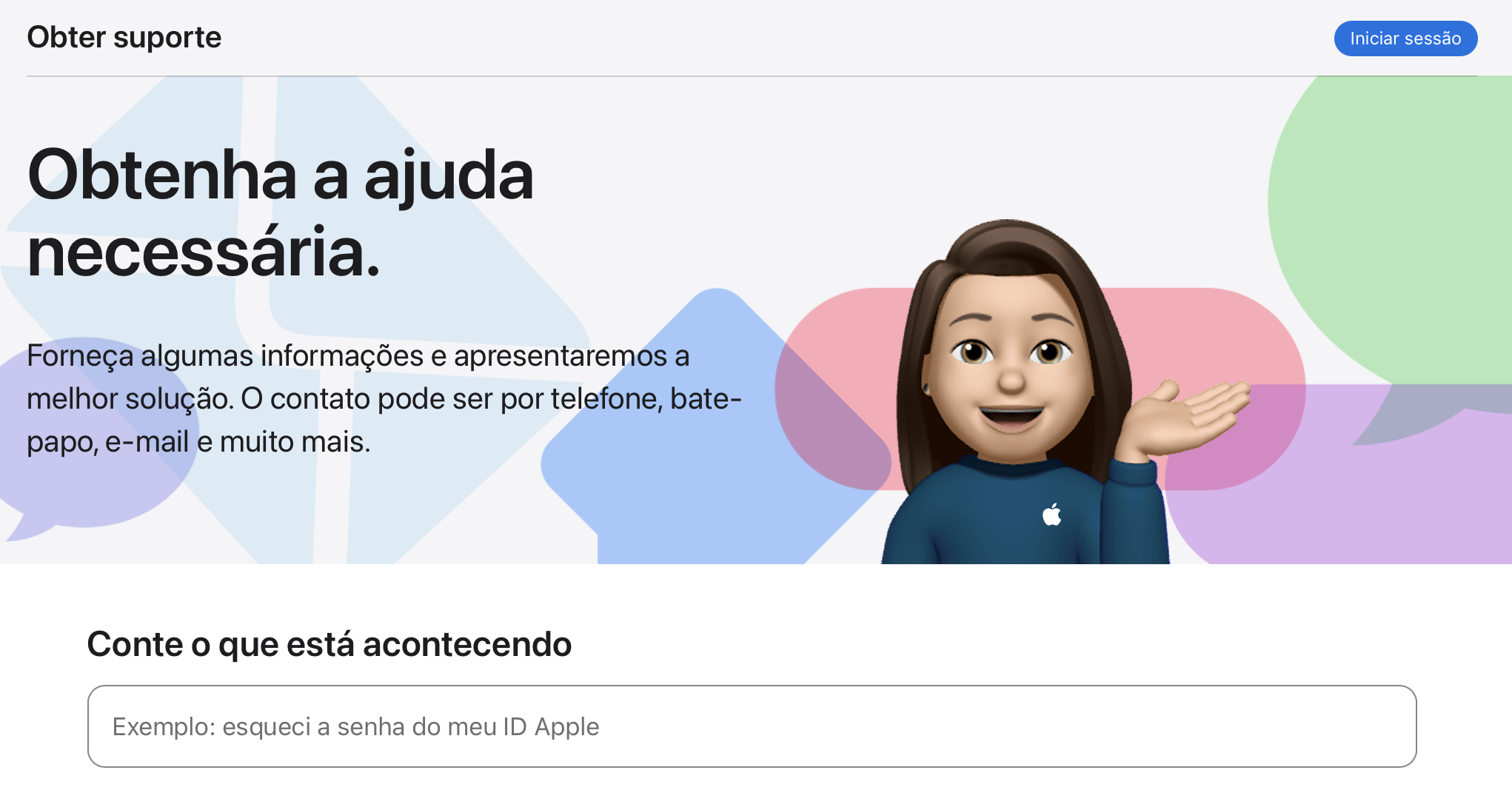The image size is (1512, 810).
Task: Select the 'Conte o que está acontecendo' heading
Action: [330, 644]
